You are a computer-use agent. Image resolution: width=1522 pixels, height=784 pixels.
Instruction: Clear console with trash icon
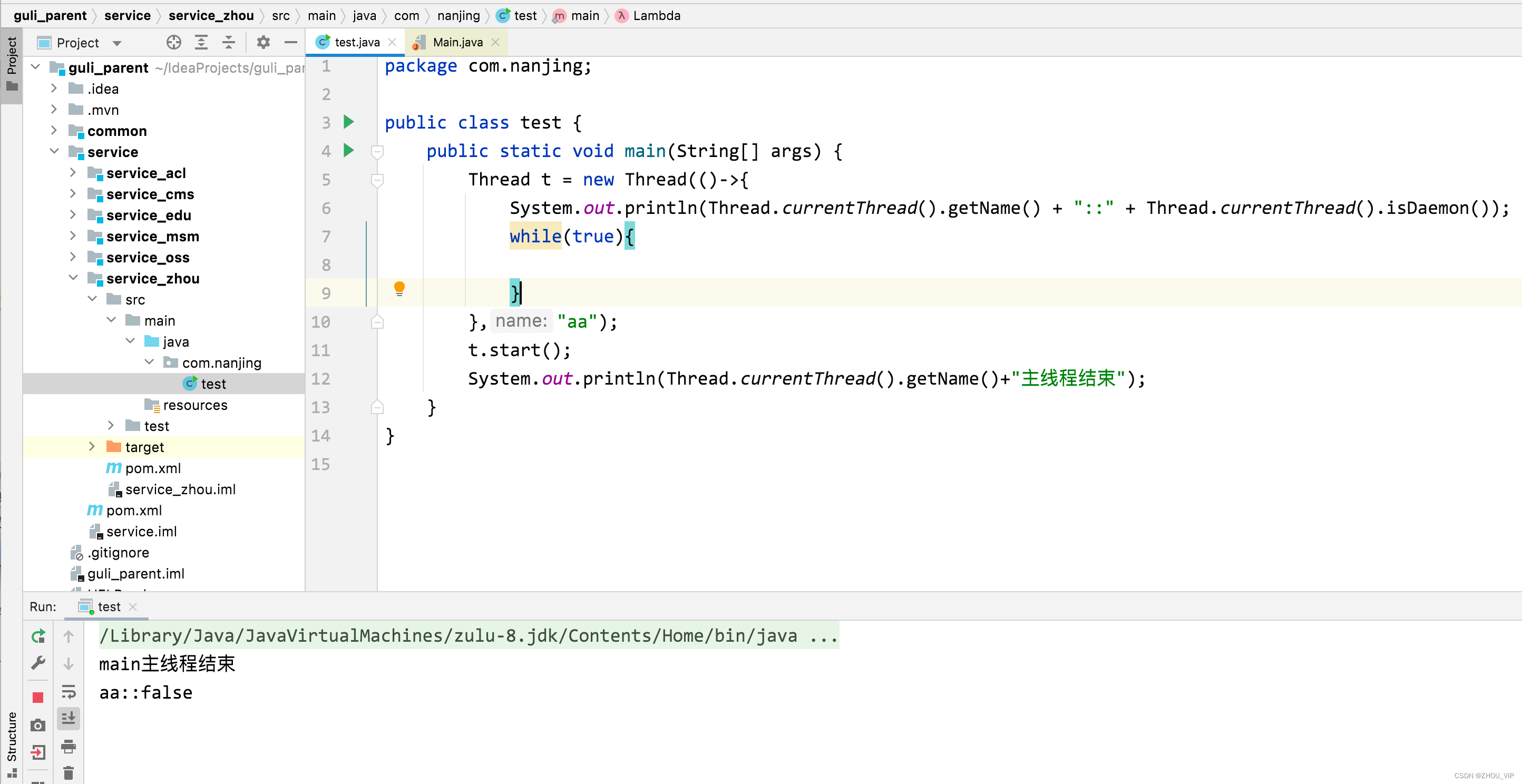pos(69,772)
